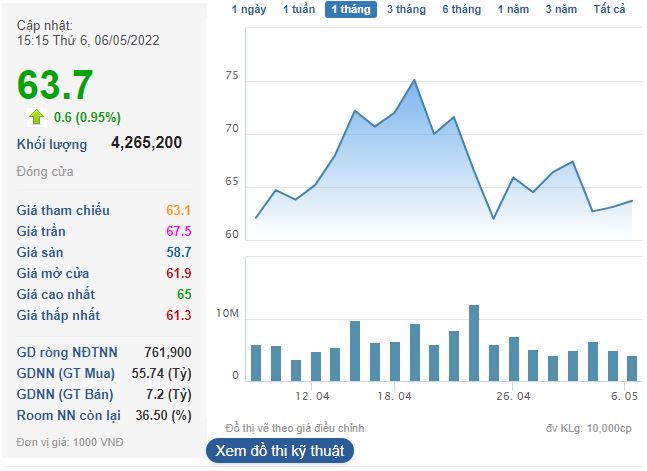Switch chart to '1 tuần' range
Screen dimensions: 647x471
coord(299,9)
